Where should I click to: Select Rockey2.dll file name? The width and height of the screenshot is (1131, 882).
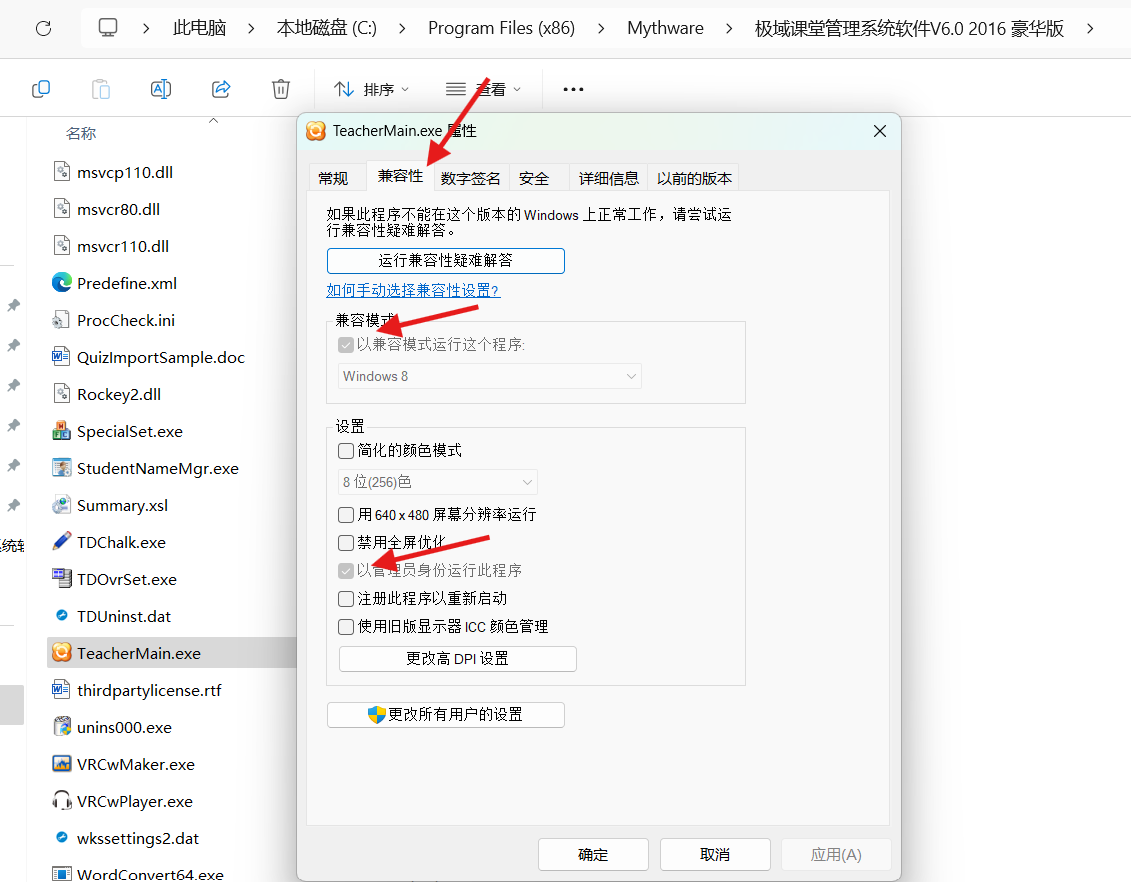click(119, 394)
